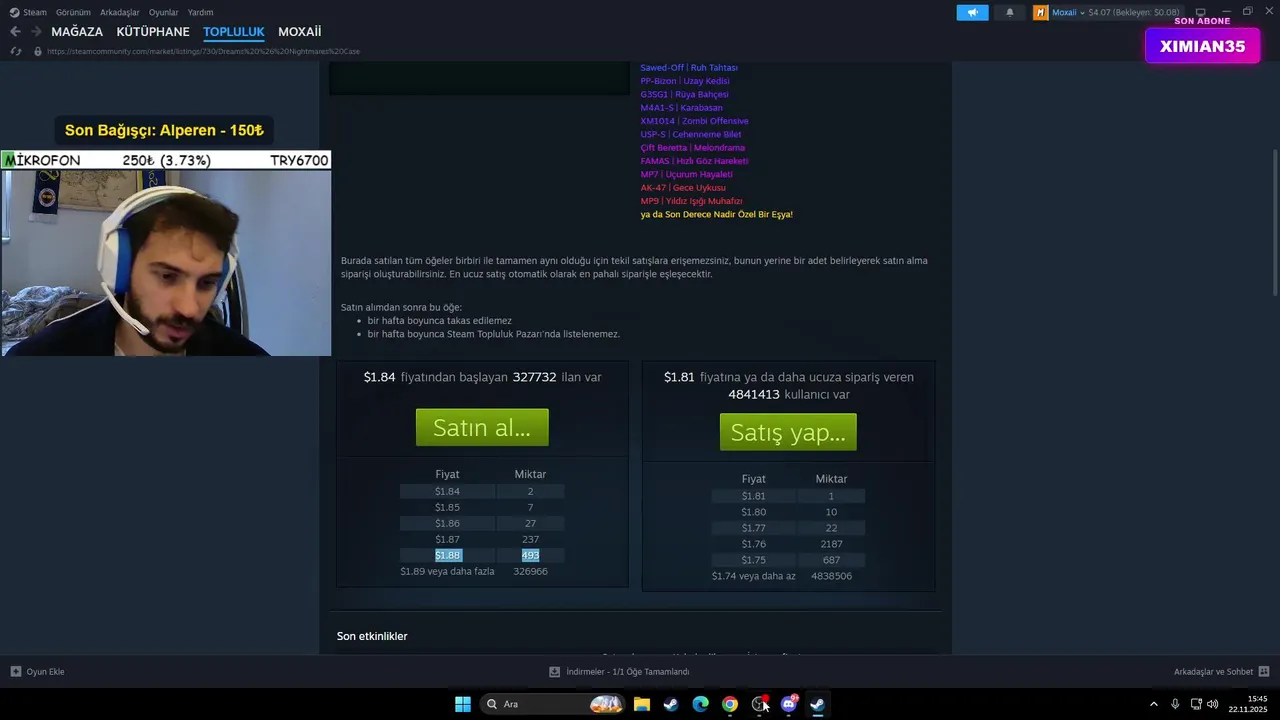Go back with the left arrow
The height and width of the screenshot is (720, 1280).
click(x=15, y=32)
